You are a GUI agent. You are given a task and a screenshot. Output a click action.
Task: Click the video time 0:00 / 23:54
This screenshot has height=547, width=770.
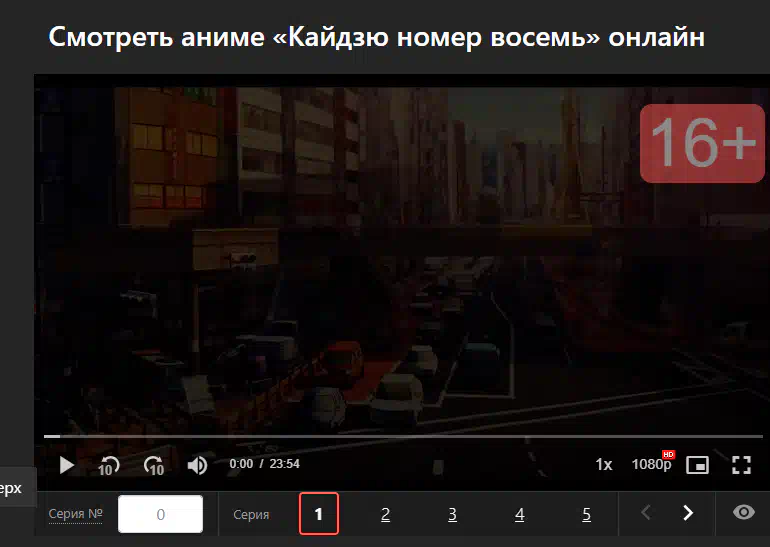point(264,464)
